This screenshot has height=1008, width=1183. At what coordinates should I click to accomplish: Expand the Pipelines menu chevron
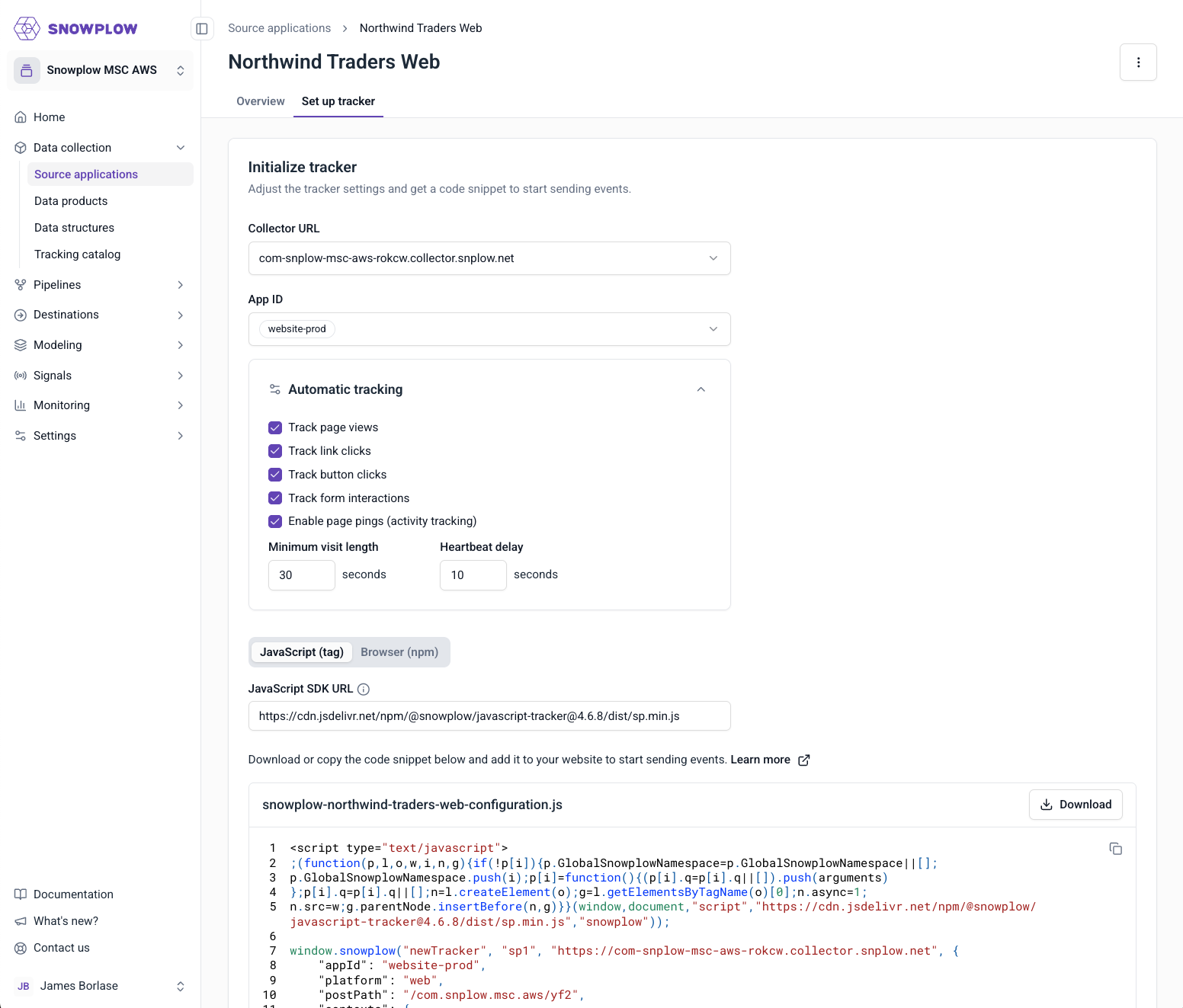181,285
